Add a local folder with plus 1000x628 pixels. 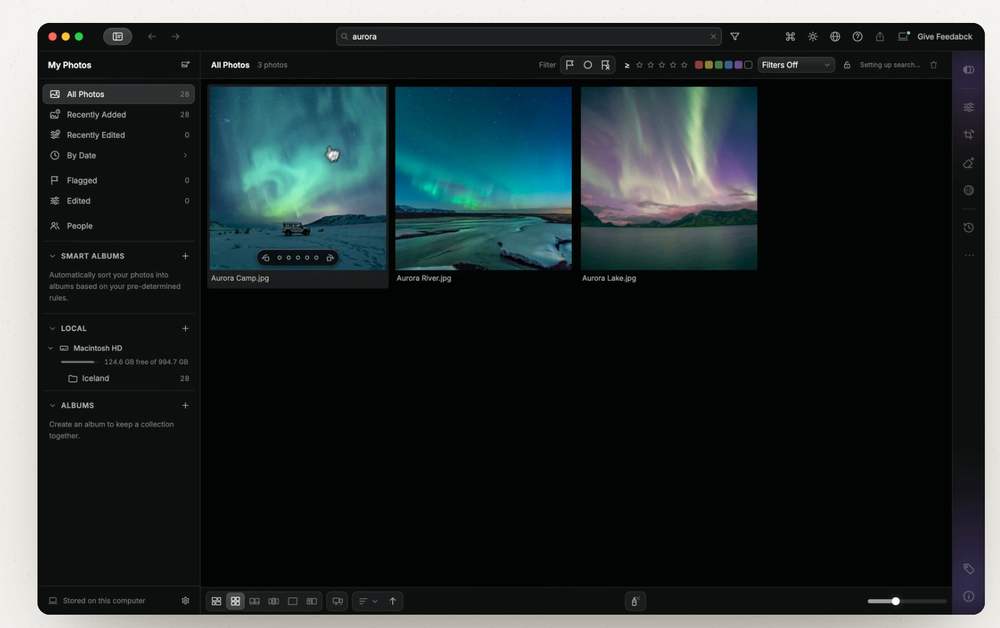(185, 328)
